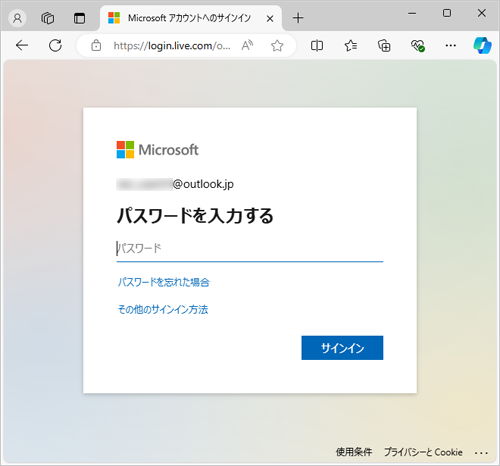Viewport: 500px width, 466px height.
Task: Refresh the current page
Action: [x=55, y=45]
